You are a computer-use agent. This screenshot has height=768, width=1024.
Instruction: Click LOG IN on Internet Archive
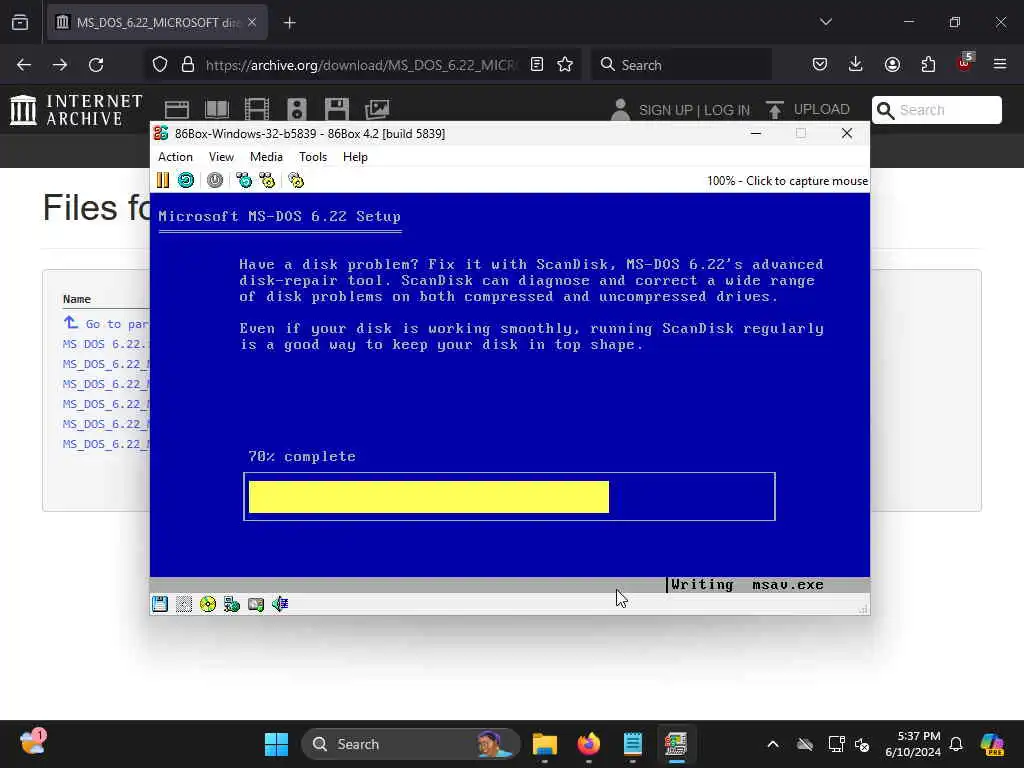727,110
